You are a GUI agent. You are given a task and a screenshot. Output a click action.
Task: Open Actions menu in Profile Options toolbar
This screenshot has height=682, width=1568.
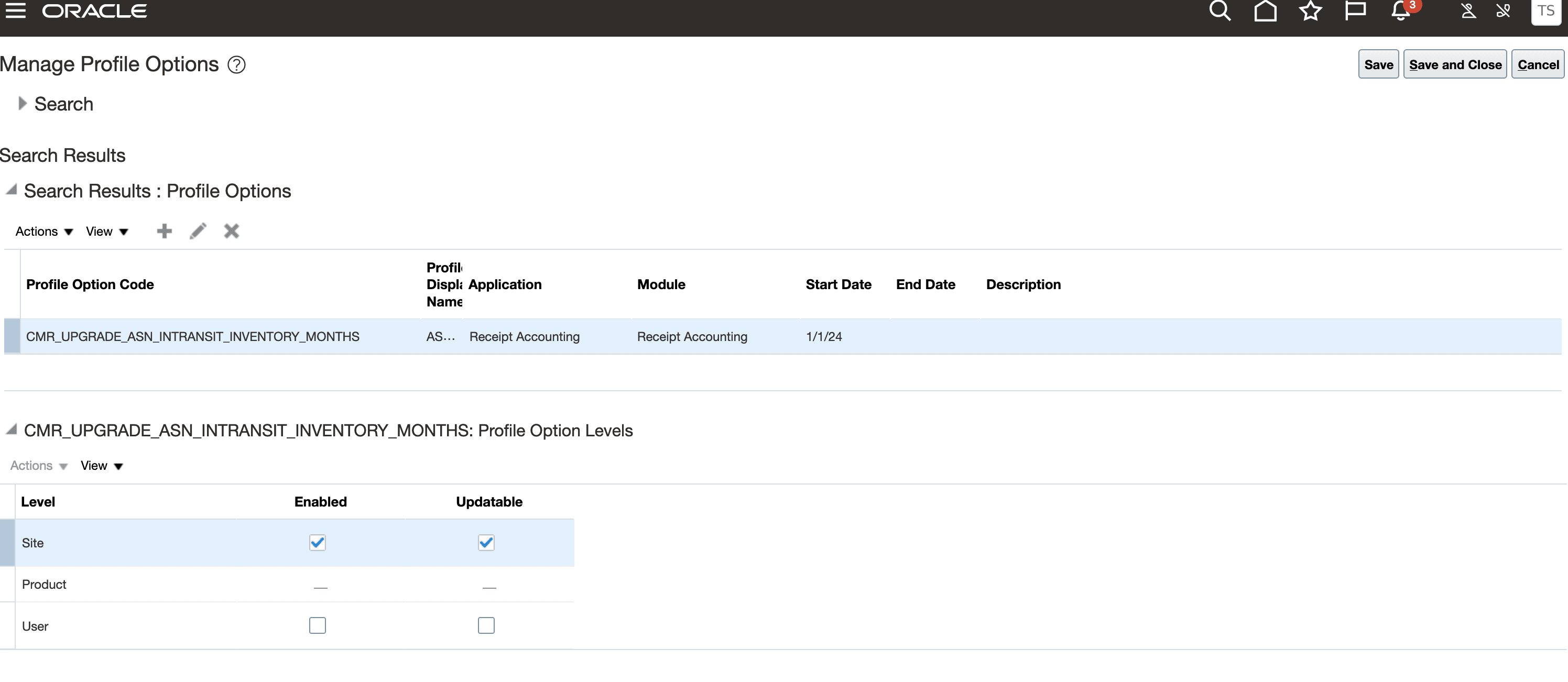click(44, 231)
